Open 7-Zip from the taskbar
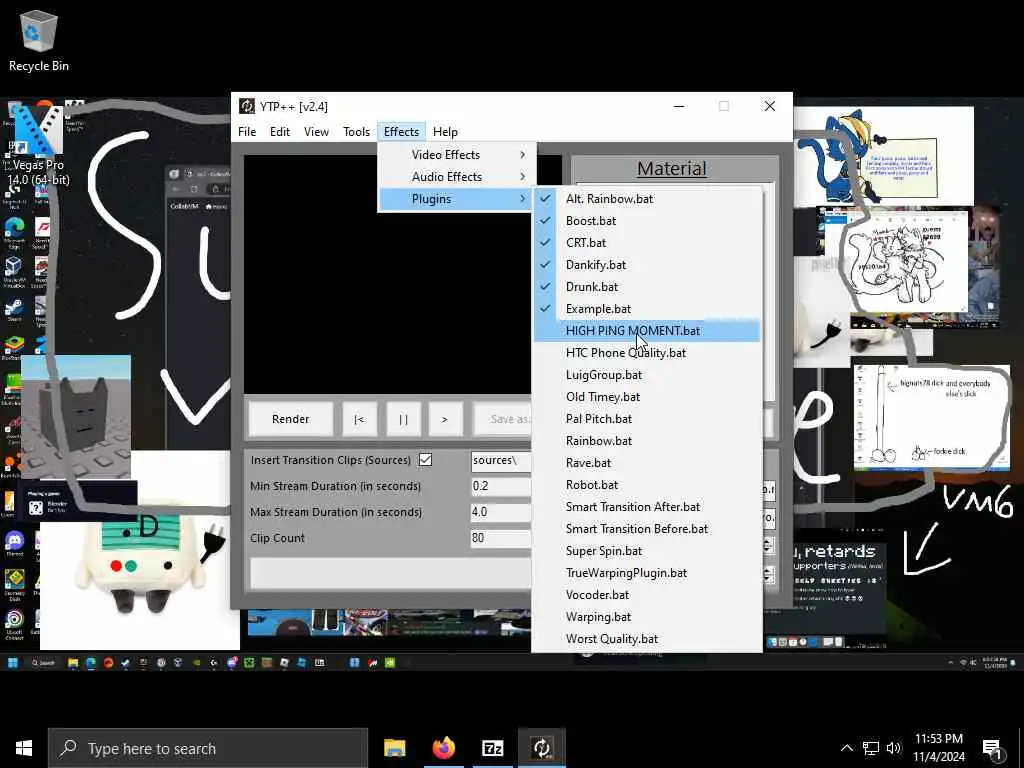The image size is (1024, 768). (492, 748)
